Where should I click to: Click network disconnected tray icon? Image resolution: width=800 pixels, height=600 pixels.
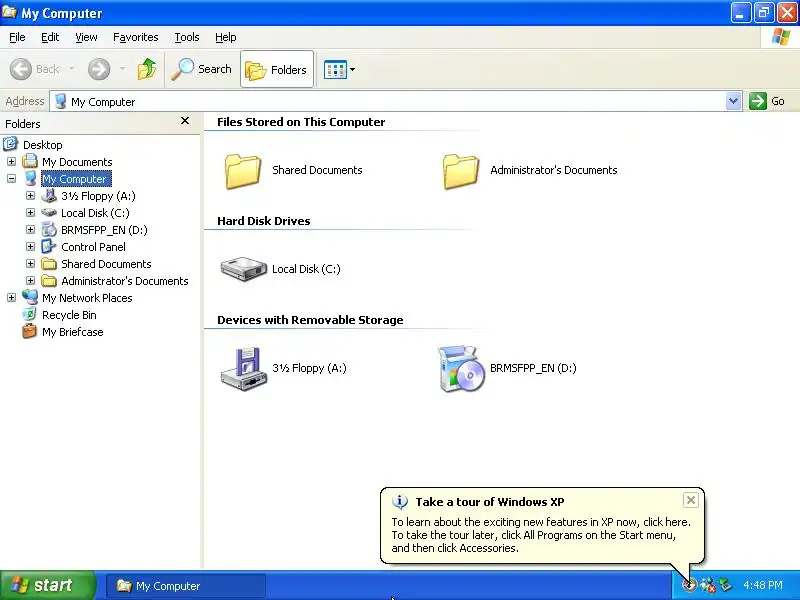(x=708, y=585)
